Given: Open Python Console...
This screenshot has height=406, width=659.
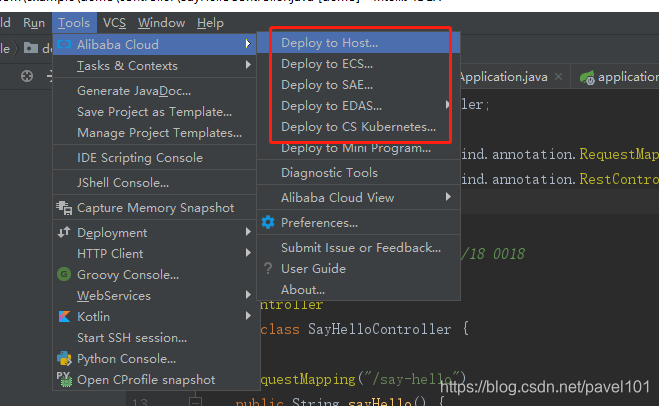Looking at the screenshot, I should point(155,359).
